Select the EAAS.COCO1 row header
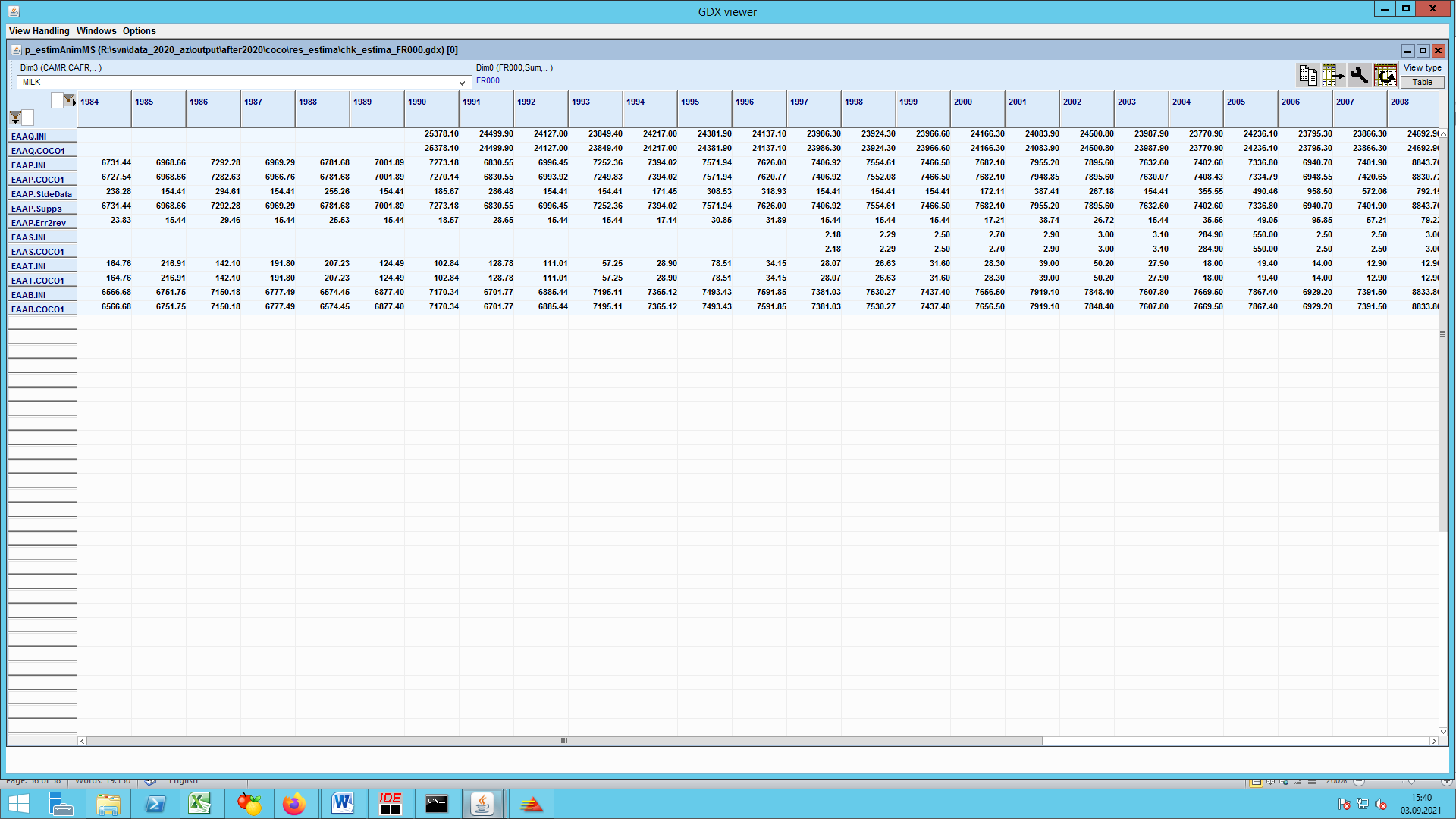The width and height of the screenshot is (1456, 819). coord(42,252)
